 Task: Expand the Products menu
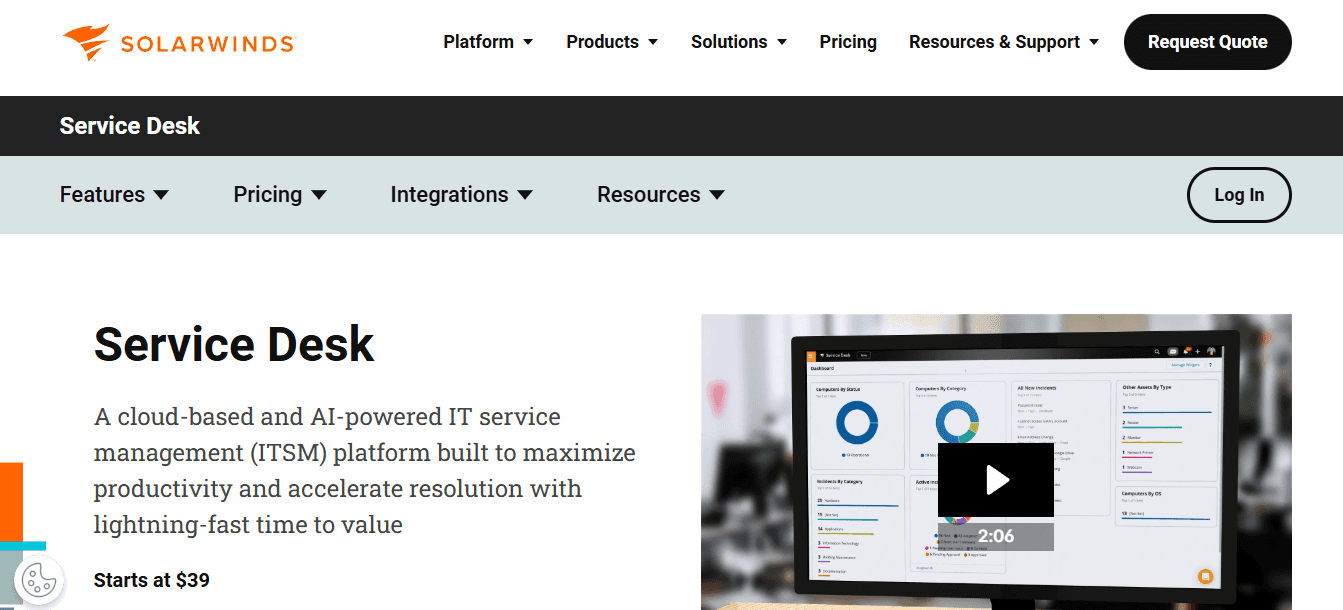click(x=611, y=41)
